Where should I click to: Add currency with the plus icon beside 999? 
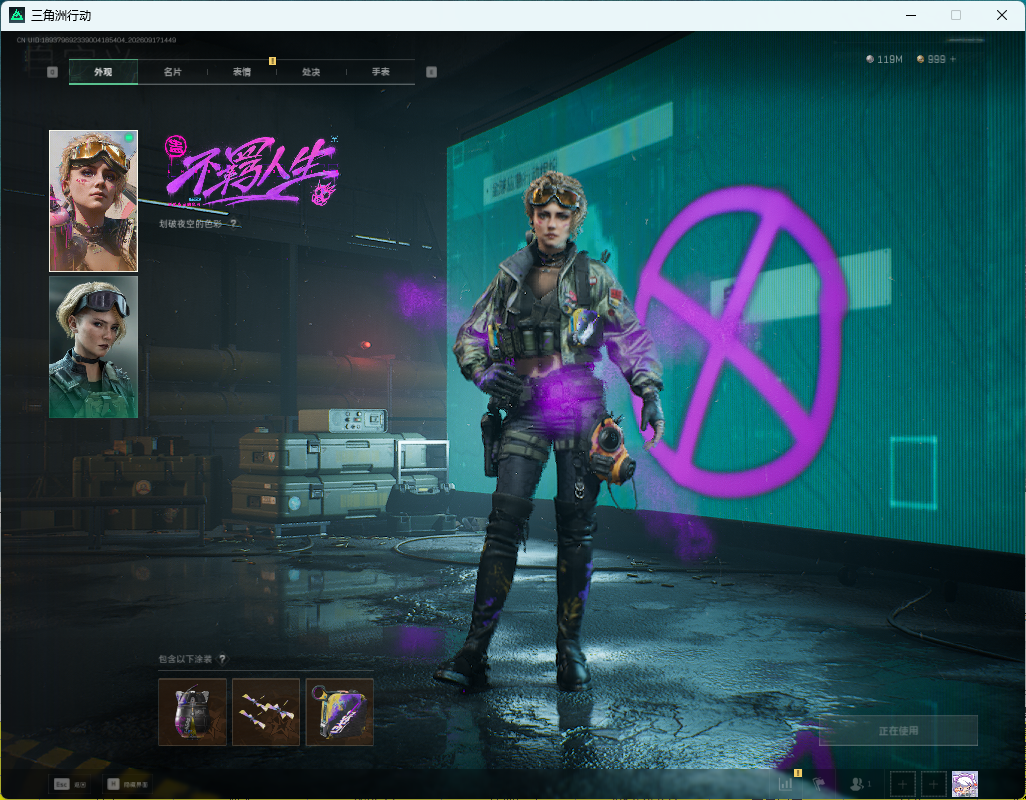[953, 59]
